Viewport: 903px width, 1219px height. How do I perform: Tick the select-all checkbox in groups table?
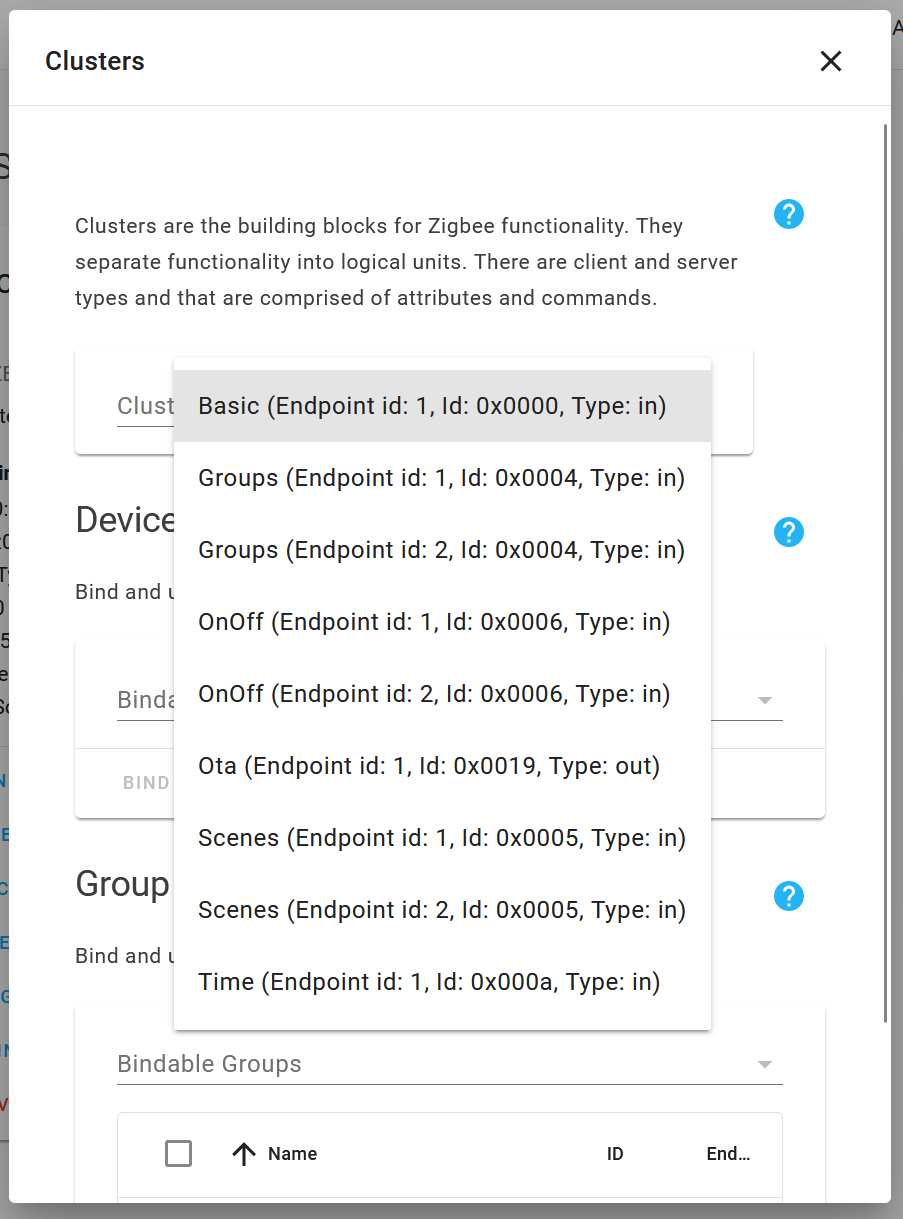click(178, 1154)
